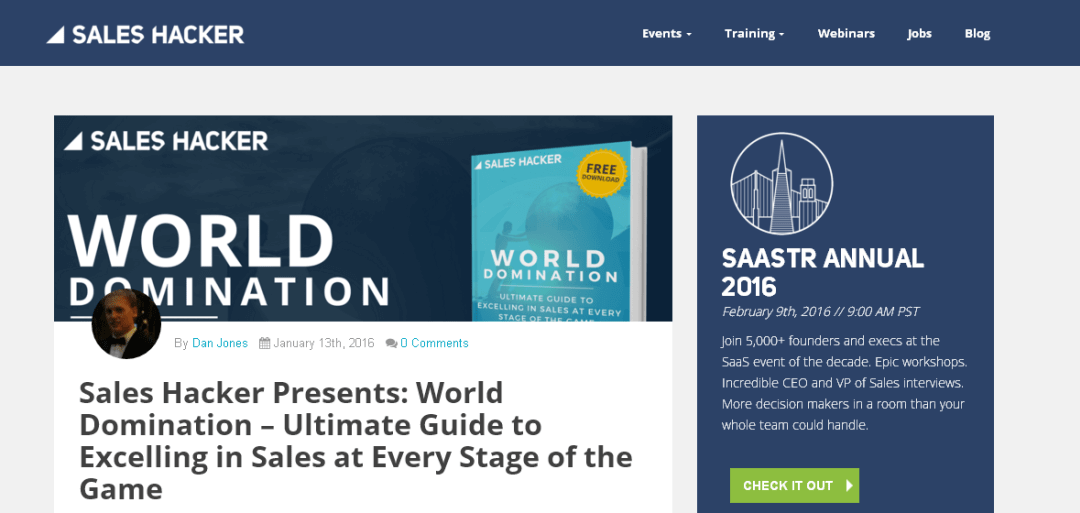Open the SaaStr Annual 2016 heading
Screen dimensions: 1080x513
point(822,272)
